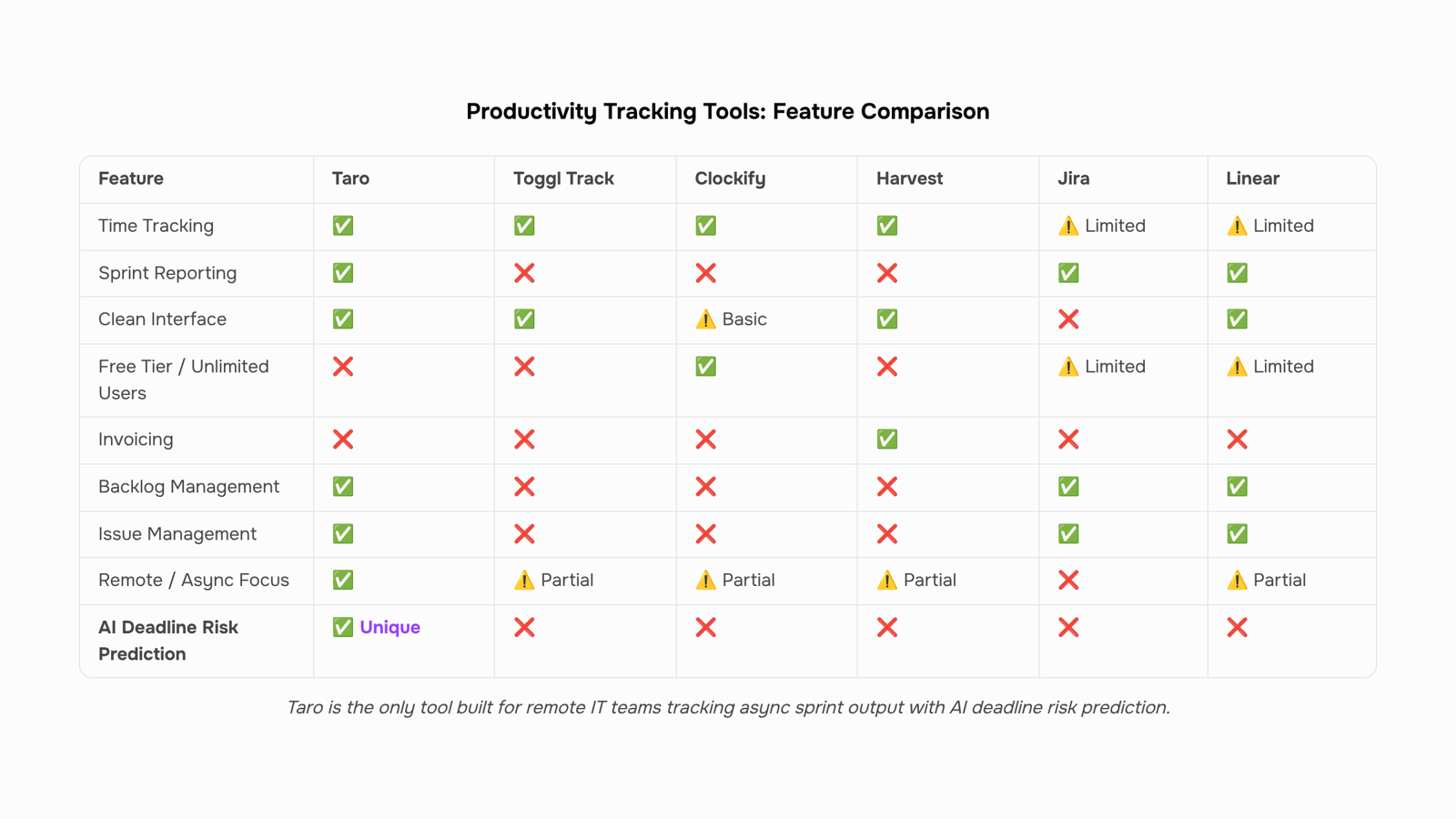The height and width of the screenshot is (819, 1456).
Task: Select the Taro column header
Action: pyautogui.click(x=350, y=178)
